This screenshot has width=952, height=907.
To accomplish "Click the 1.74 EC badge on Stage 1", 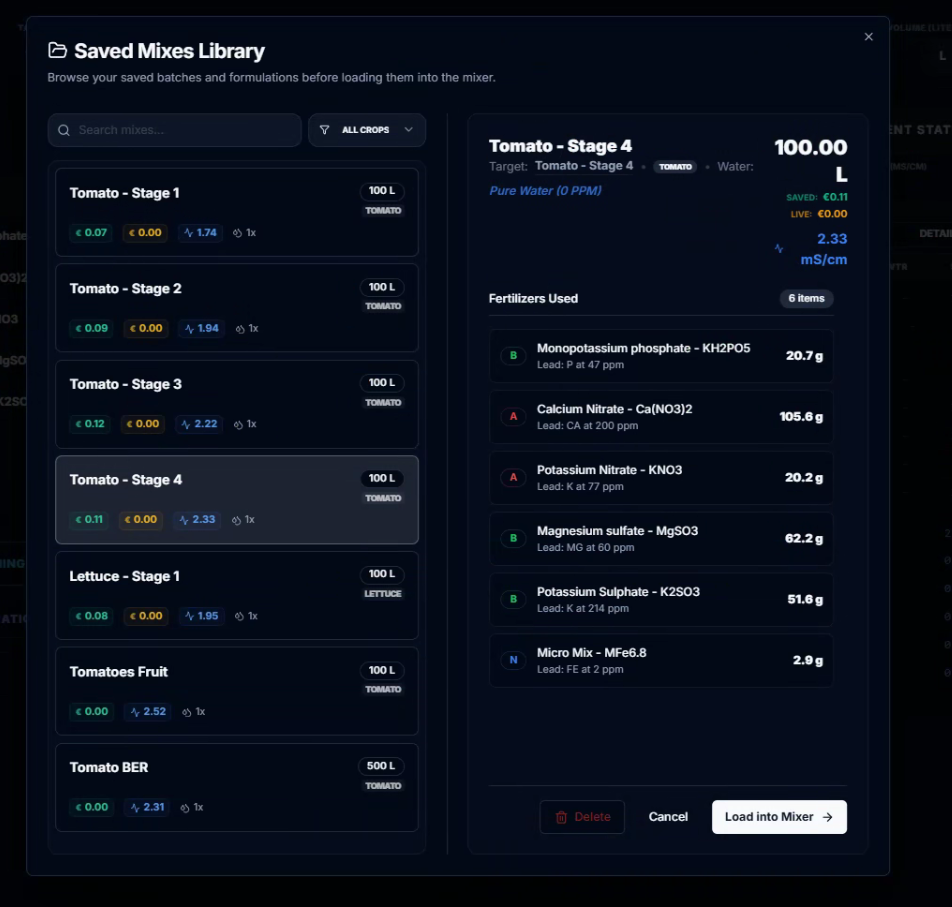I will tap(200, 233).
